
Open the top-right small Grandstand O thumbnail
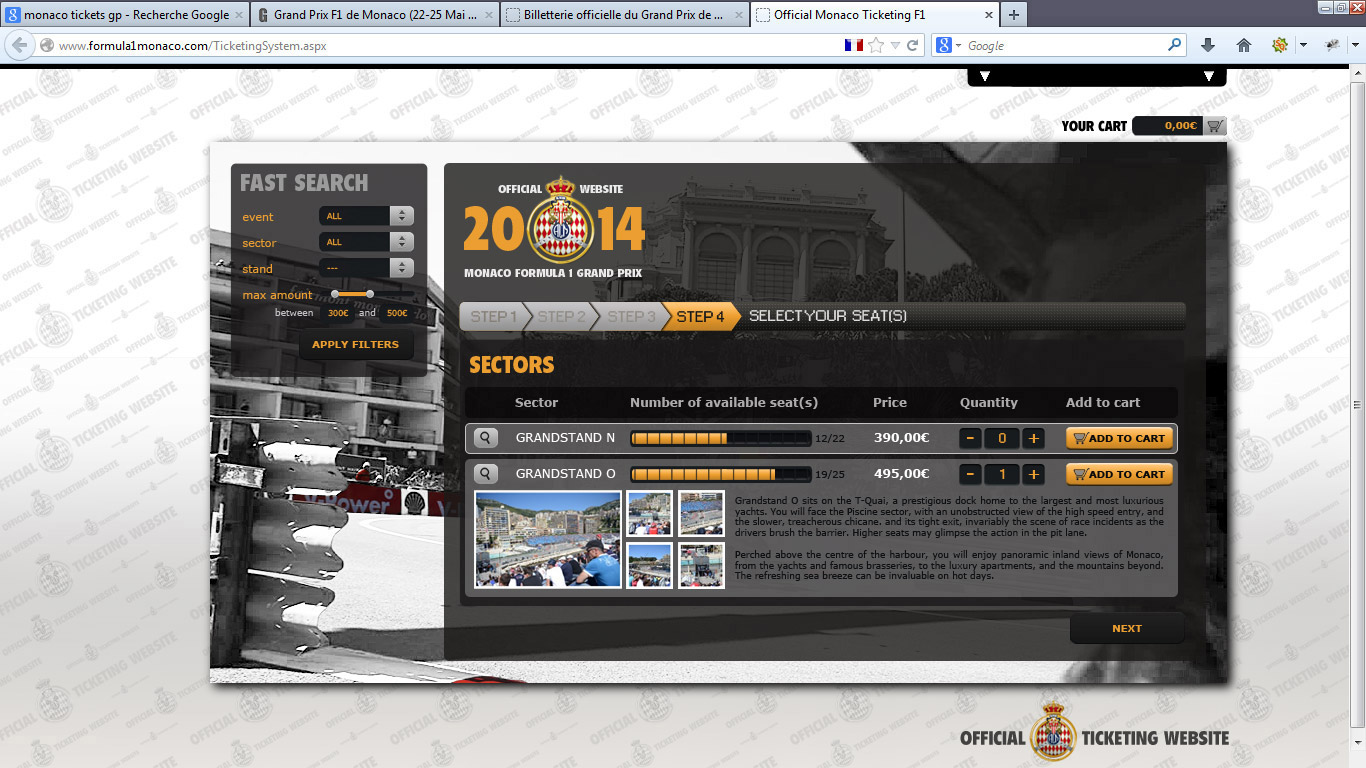pyautogui.click(x=701, y=513)
